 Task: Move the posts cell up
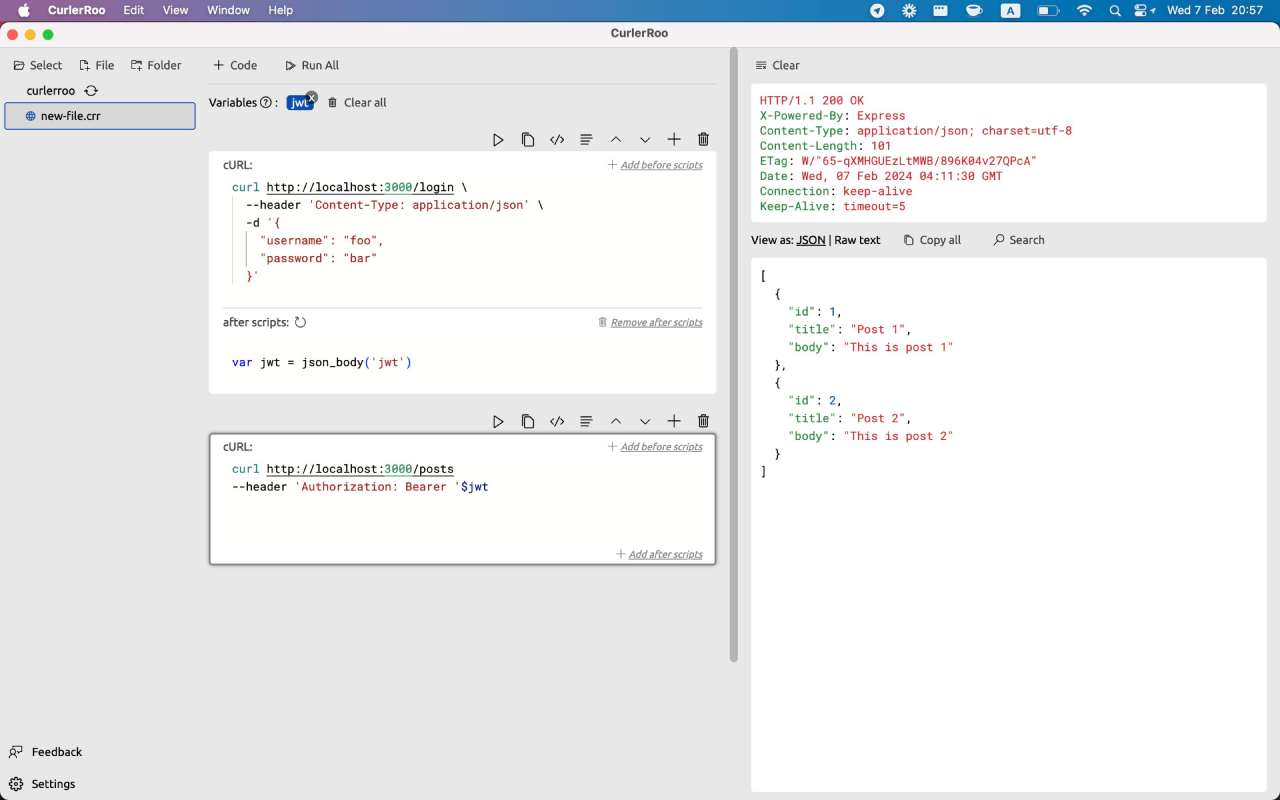[616, 421]
